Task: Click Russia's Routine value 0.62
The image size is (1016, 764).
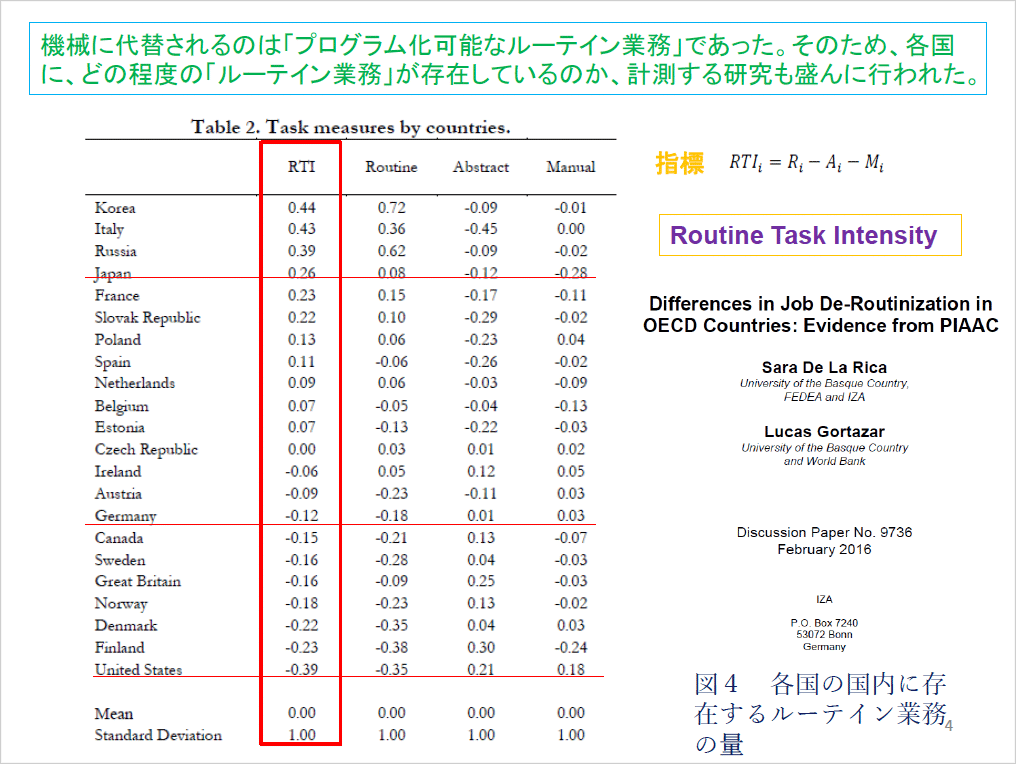Action: (x=391, y=251)
